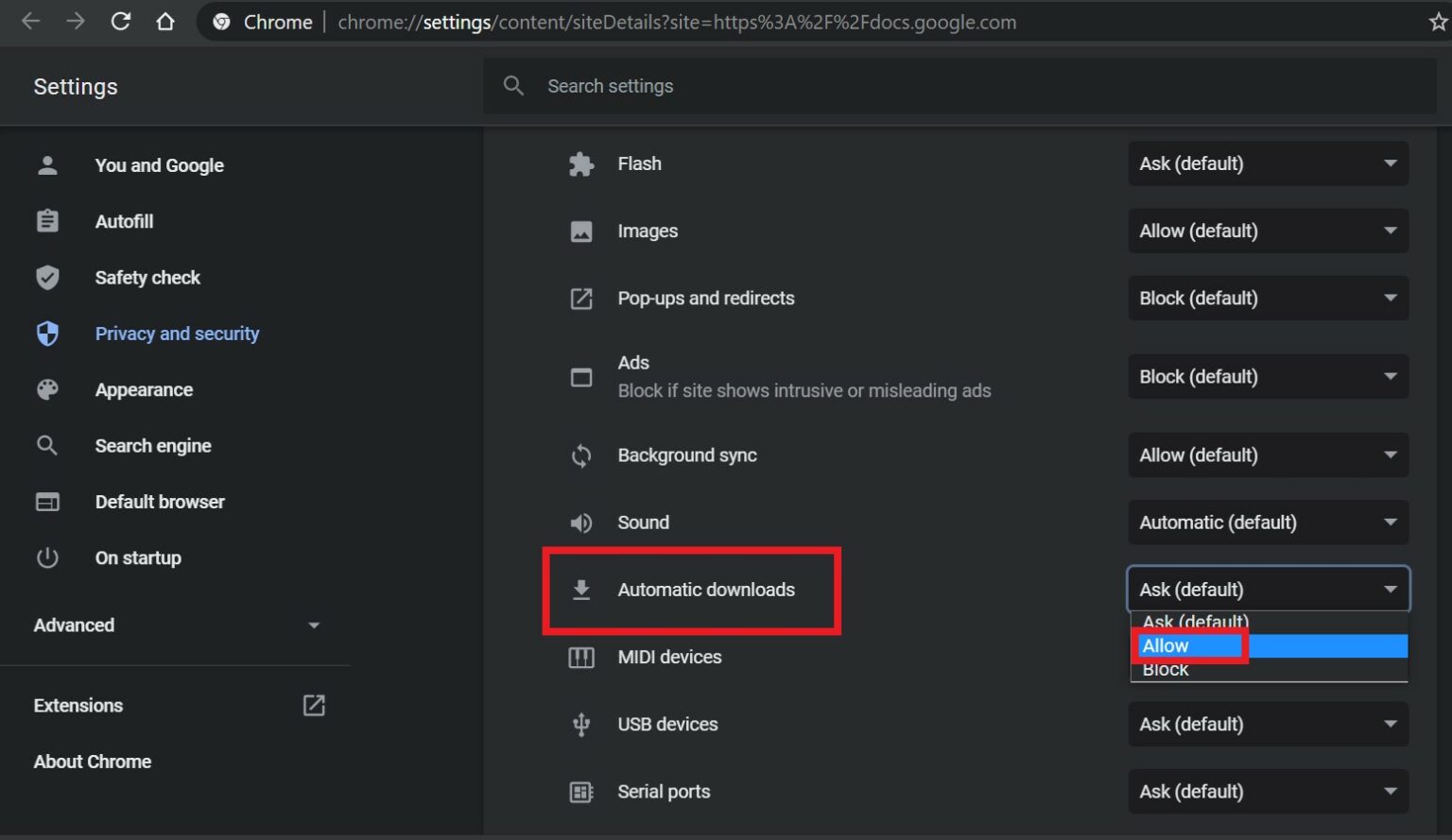Open the Extensions page via external link
This screenshot has height=840, width=1452.
coord(314,705)
